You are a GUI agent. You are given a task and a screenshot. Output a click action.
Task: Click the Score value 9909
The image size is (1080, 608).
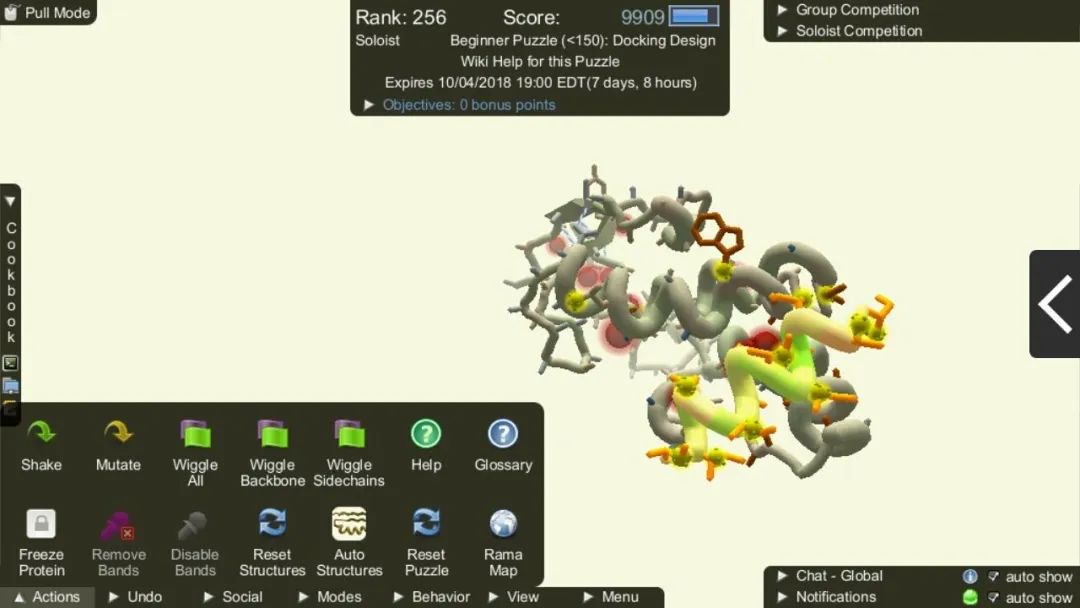642,17
